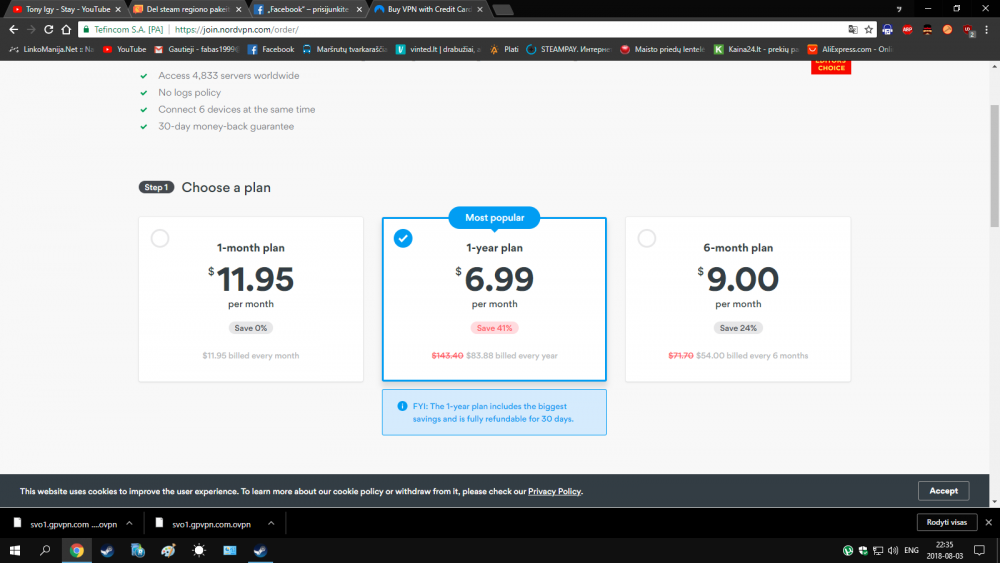Open Chrome from the taskbar
Viewport: 1000px width, 563px height.
point(77,550)
